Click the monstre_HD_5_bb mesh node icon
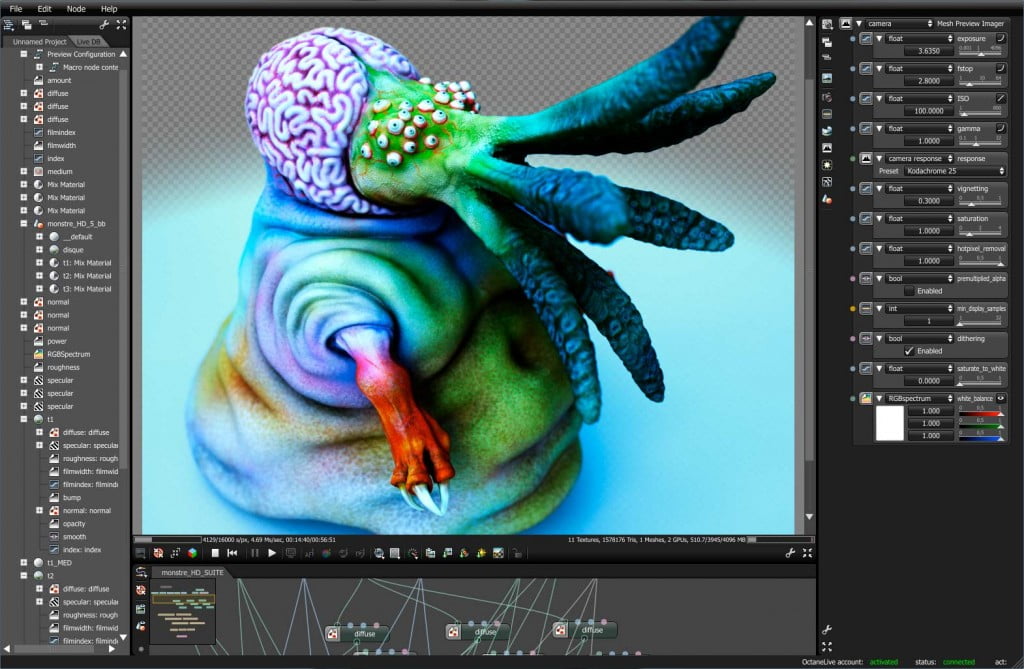Viewport: 1024px width, 669px height. [x=40, y=222]
